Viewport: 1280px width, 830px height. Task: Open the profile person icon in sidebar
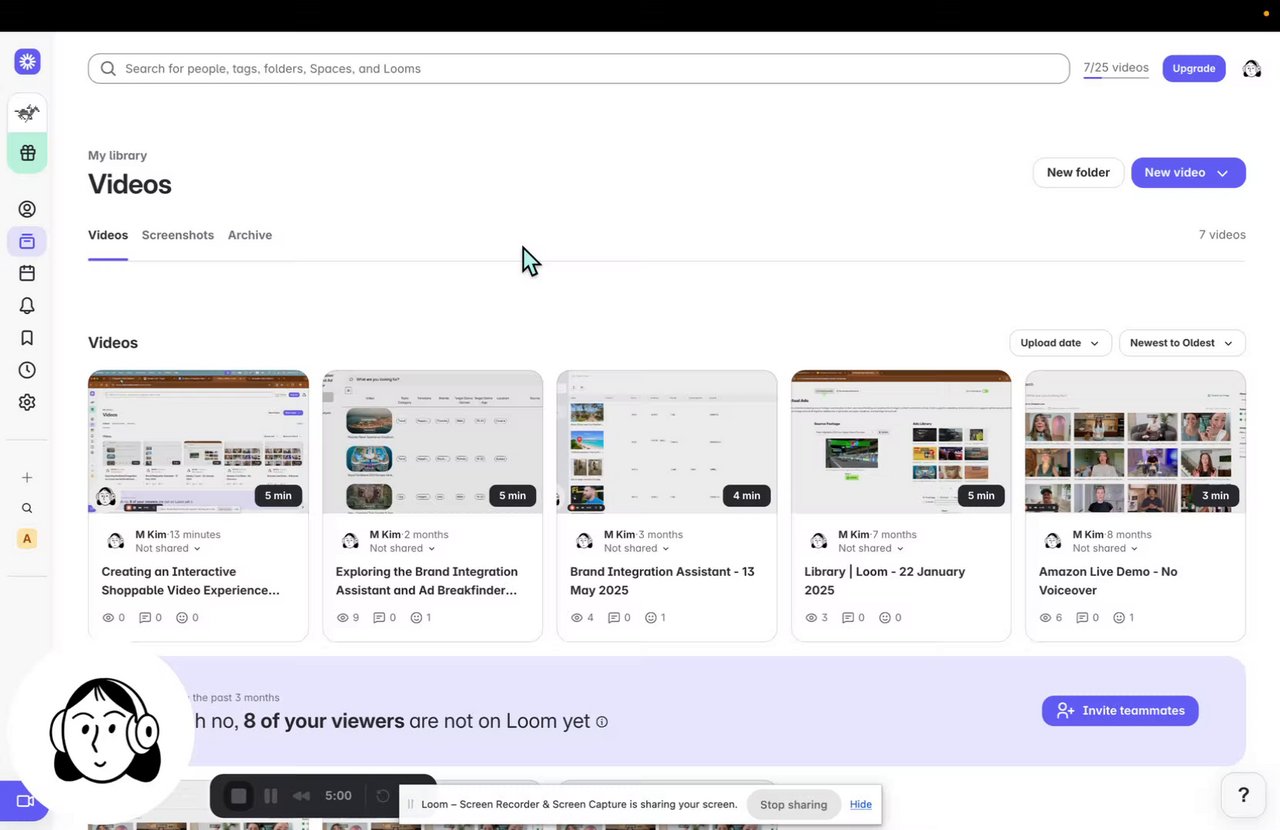pos(27,209)
